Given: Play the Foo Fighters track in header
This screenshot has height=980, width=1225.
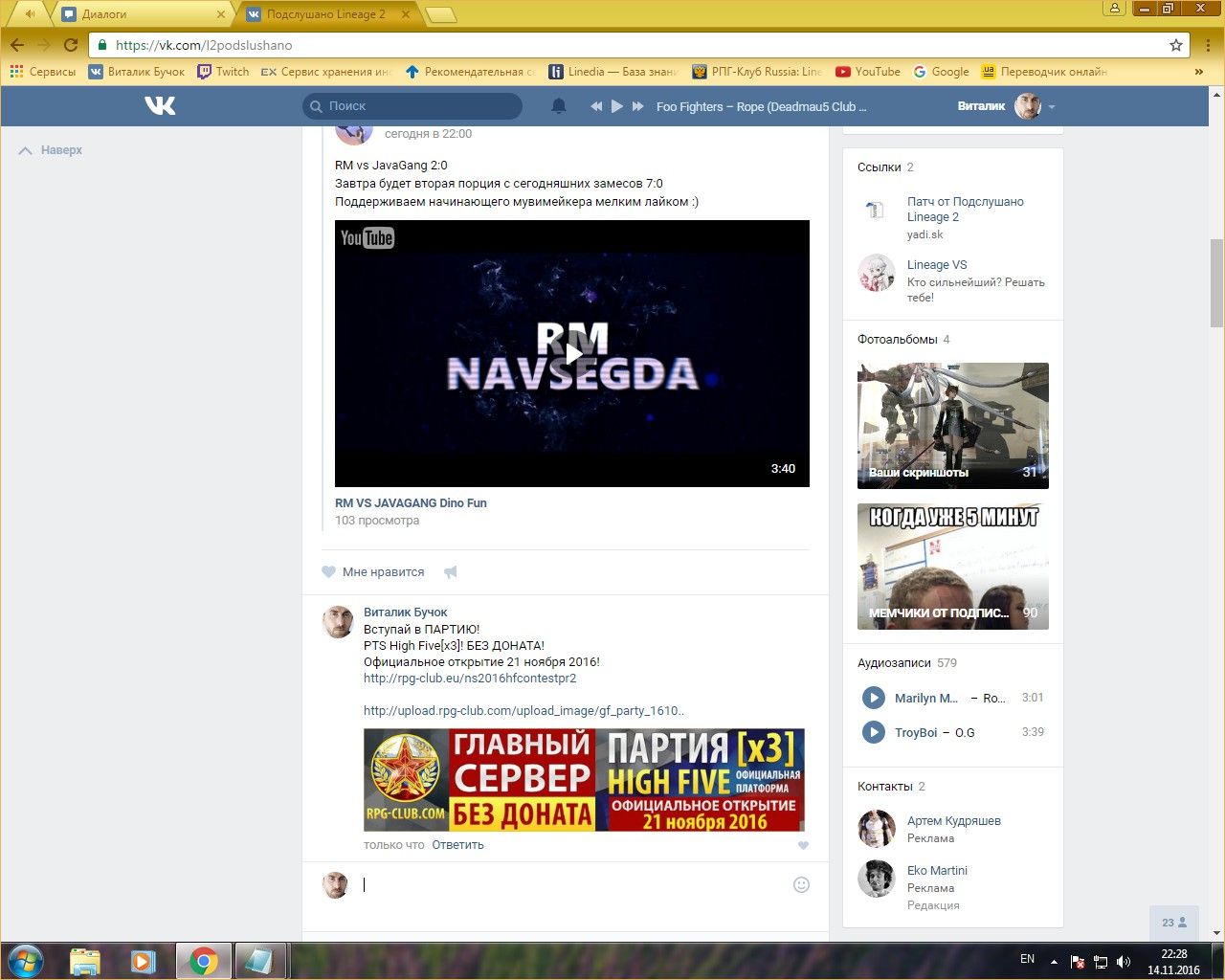Looking at the screenshot, I should point(617,106).
